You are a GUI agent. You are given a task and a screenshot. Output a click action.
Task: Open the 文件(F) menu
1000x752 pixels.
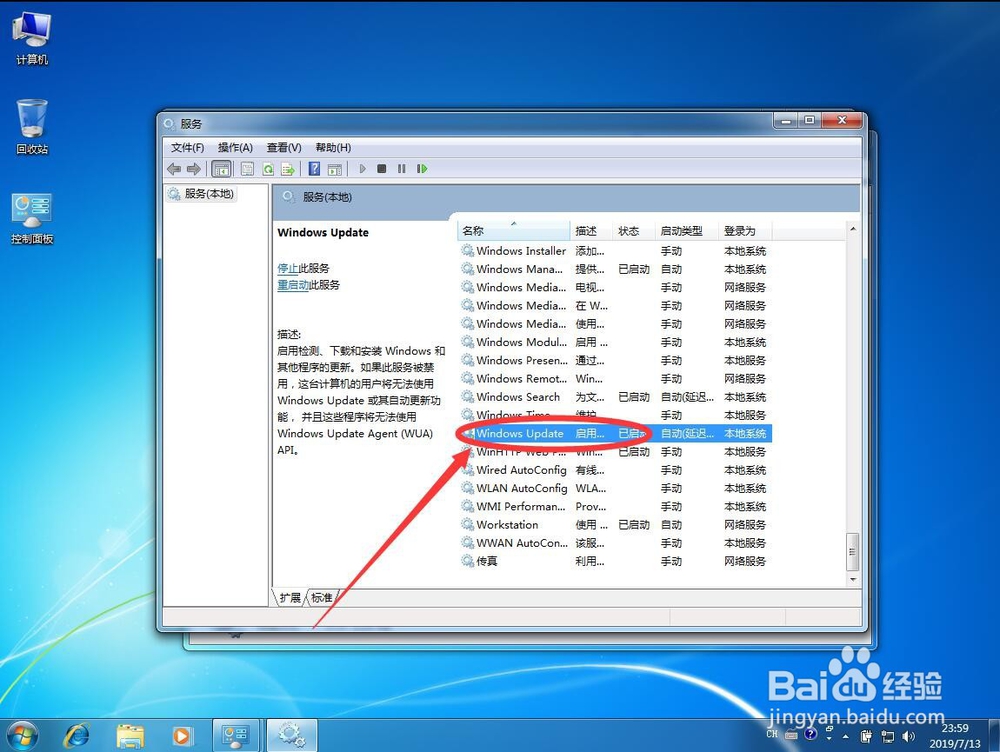point(187,148)
